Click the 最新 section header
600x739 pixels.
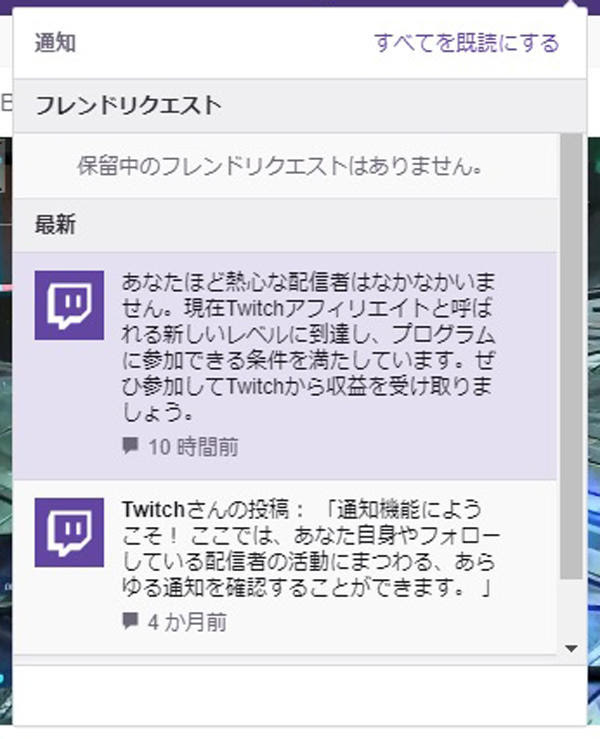pyautogui.click(x=285, y=225)
